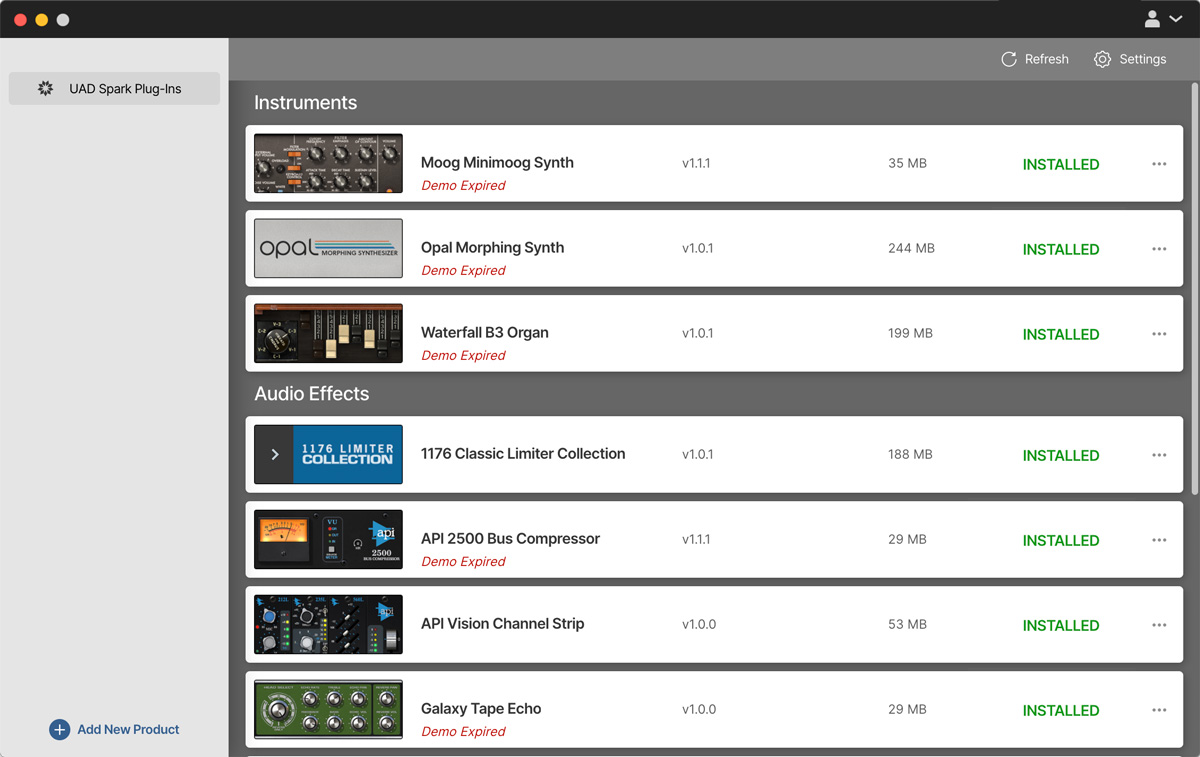This screenshot has width=1200, height=757.
Task: Click INSTALLED status for Moog Minimoog Synth
Action: pos(1061,164)
